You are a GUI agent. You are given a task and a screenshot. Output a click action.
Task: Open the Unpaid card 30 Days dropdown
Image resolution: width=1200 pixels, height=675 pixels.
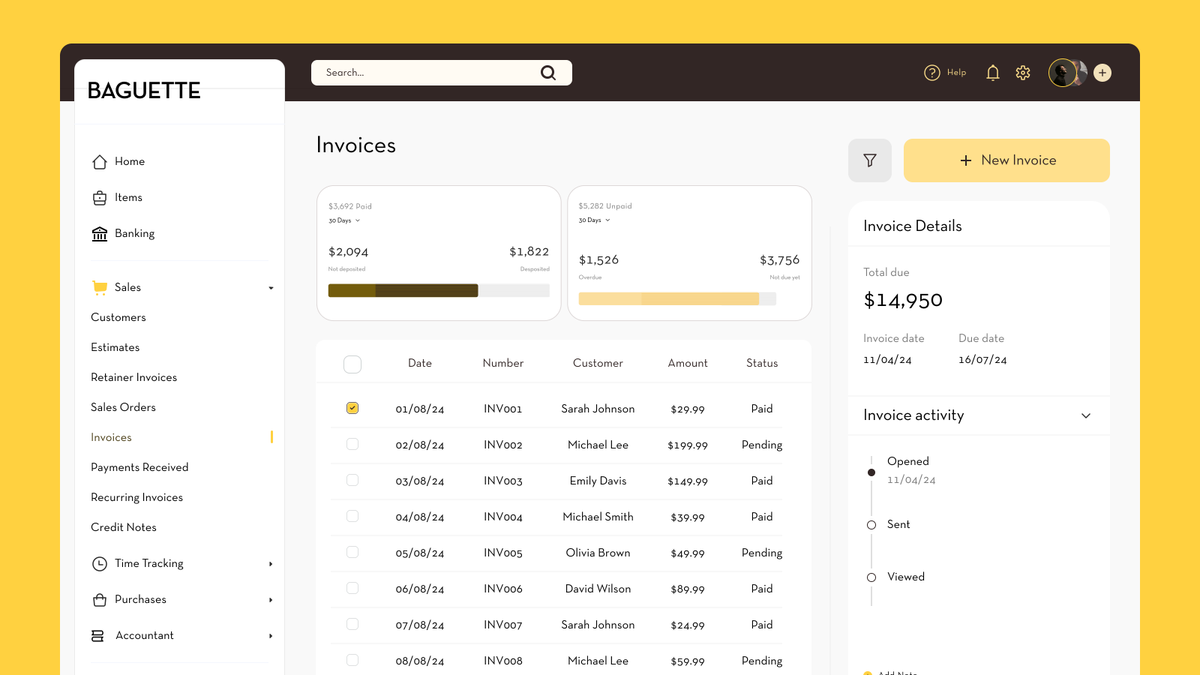[594, 220]
